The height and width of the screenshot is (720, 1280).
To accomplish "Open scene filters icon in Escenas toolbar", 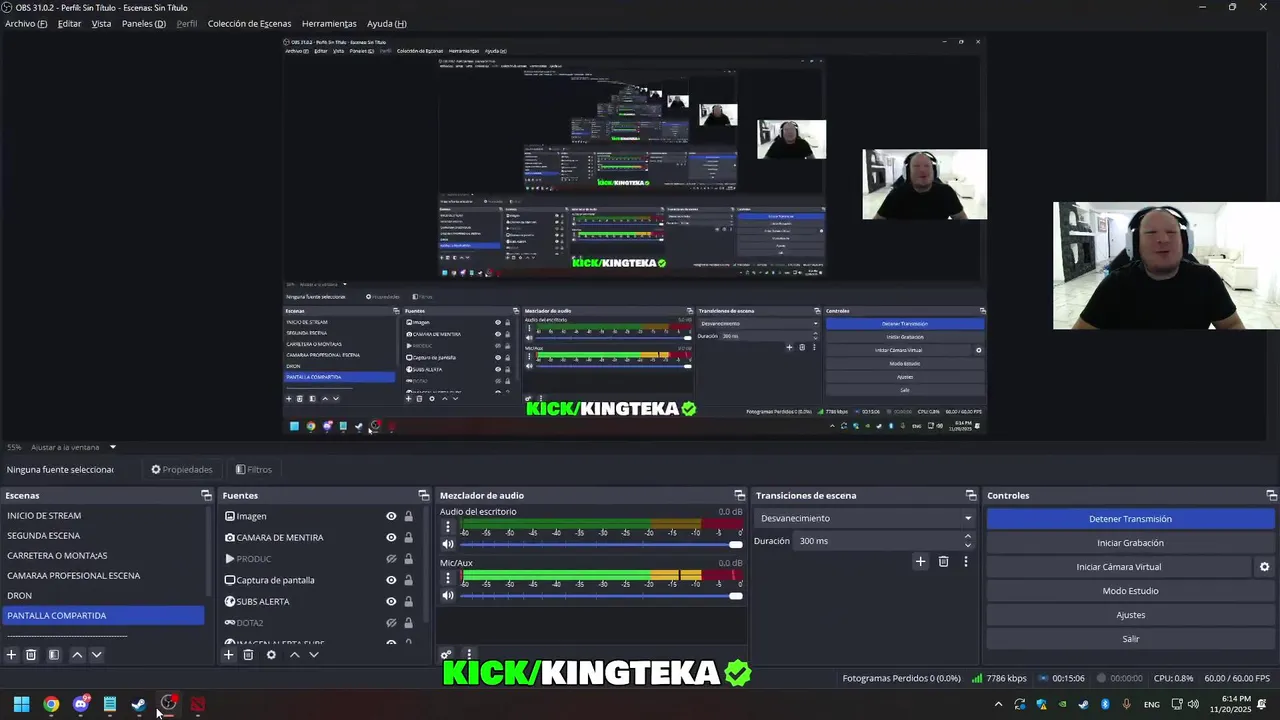I will point(54,655).
